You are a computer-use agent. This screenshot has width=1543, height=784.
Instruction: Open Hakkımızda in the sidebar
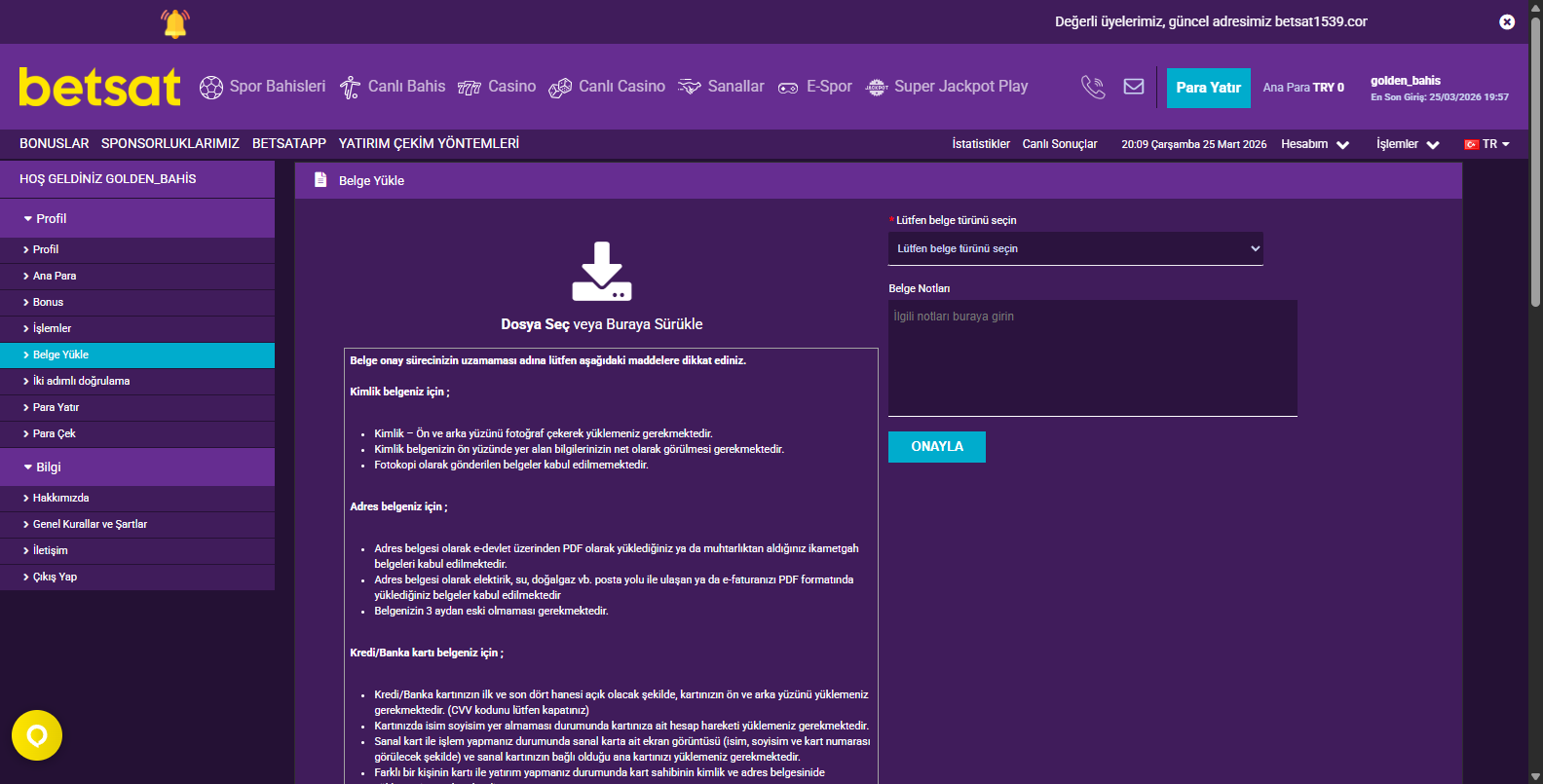137,499
